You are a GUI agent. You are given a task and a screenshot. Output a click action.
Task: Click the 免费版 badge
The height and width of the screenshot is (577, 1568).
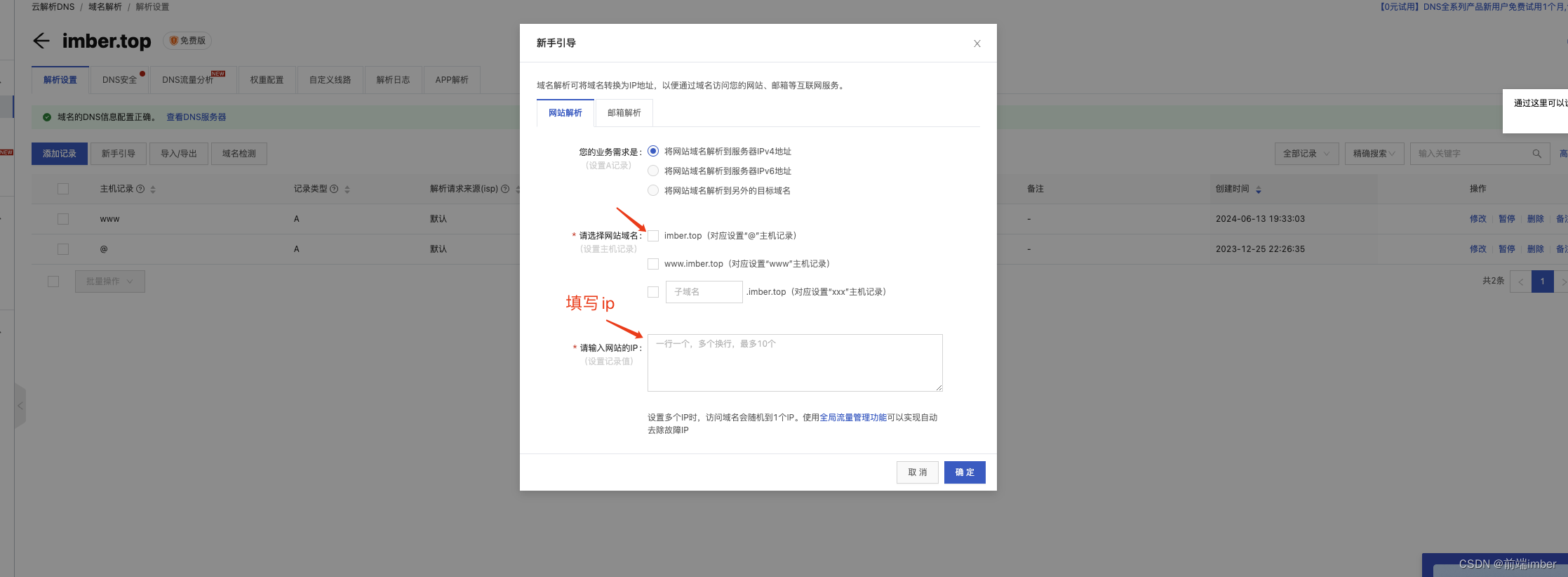pyautogui.click(x=187, y=41)
